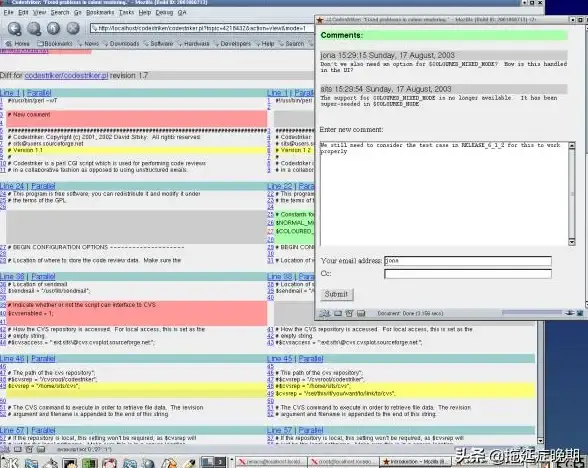Open Composer icon in comment window status bar
Viewport: 588px width, 468px height.
pyautogui.click(x=349, y=313)
